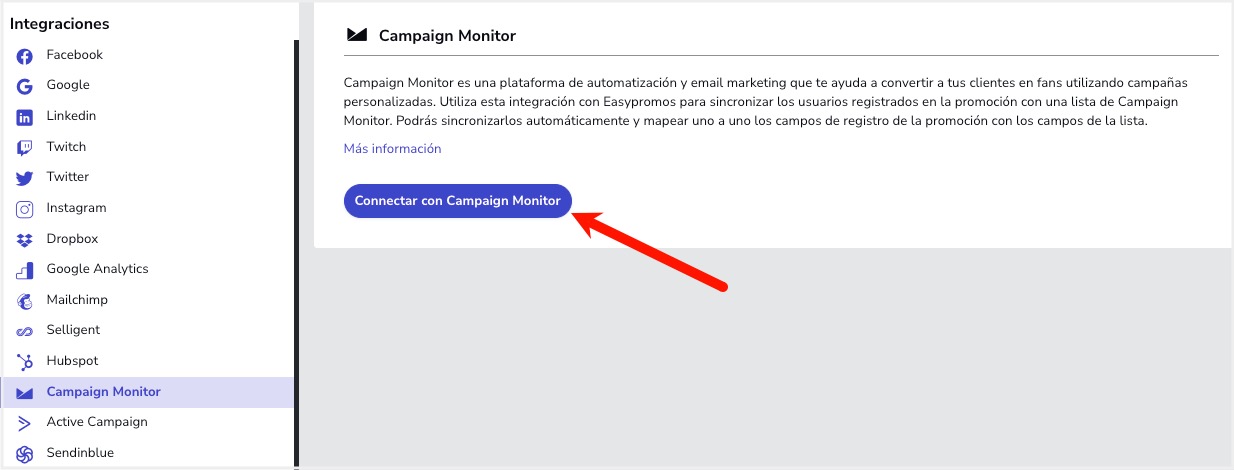
Task: Click the Twitter bird icon
Action: click(25, 178)
